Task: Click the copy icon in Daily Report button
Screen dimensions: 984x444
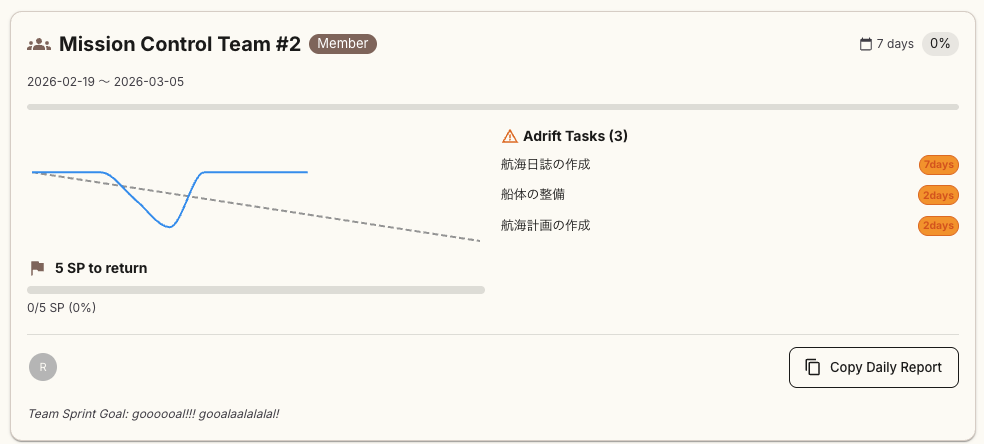Action: point(813,367)
